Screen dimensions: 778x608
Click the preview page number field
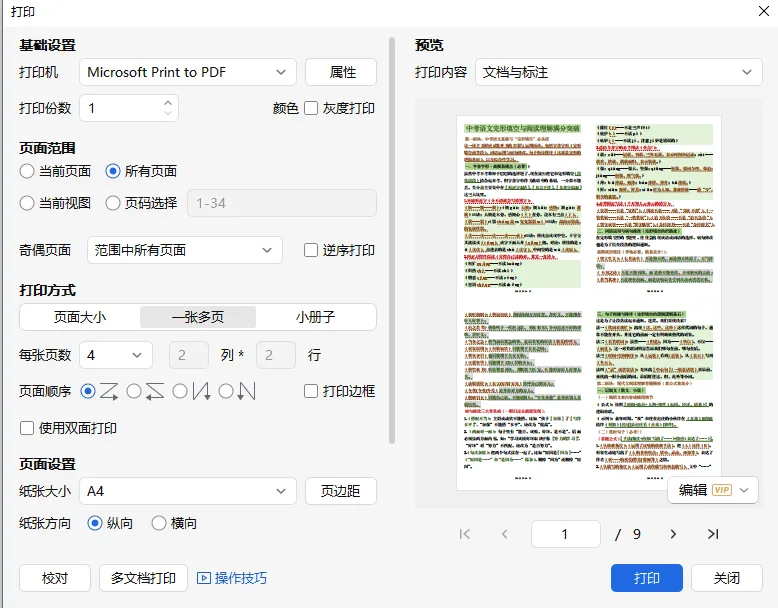[x=566, y=534]
